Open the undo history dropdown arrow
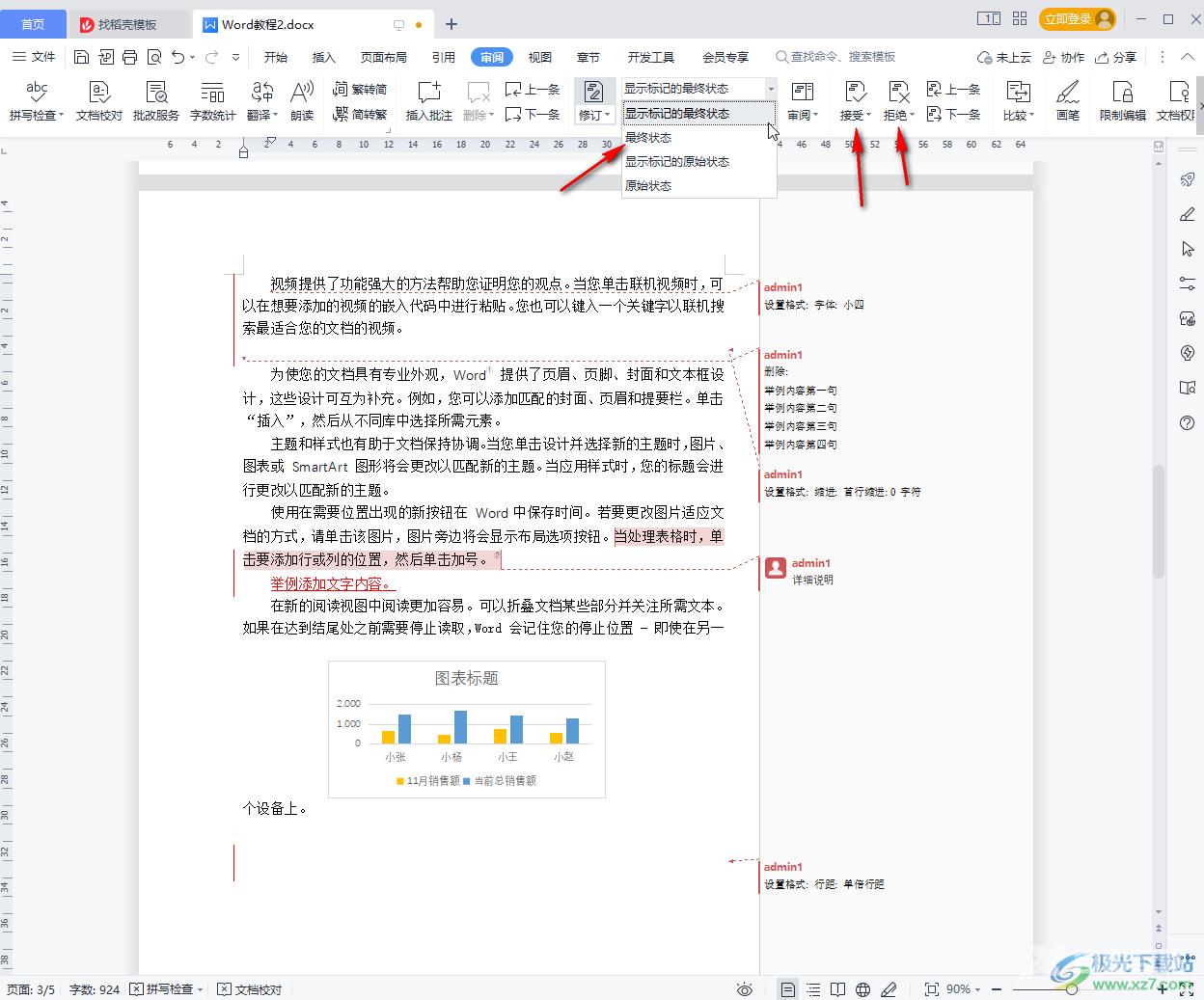Viewport: 1204px width, 1000px height. point(193,58)
